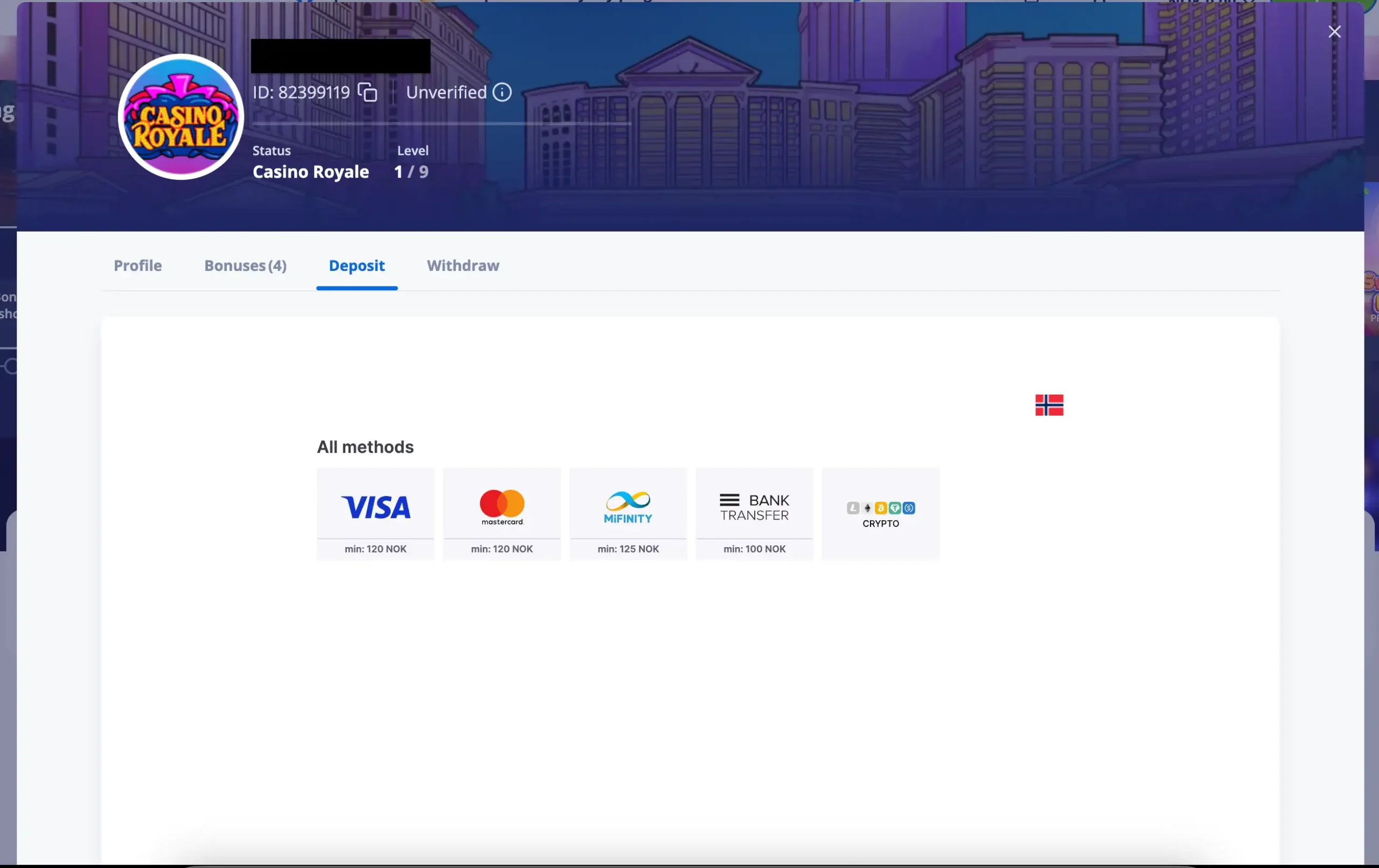Click the ID: 82399119 text
The width and height of the screenshot is (1379, 868).
click(301, 92)
